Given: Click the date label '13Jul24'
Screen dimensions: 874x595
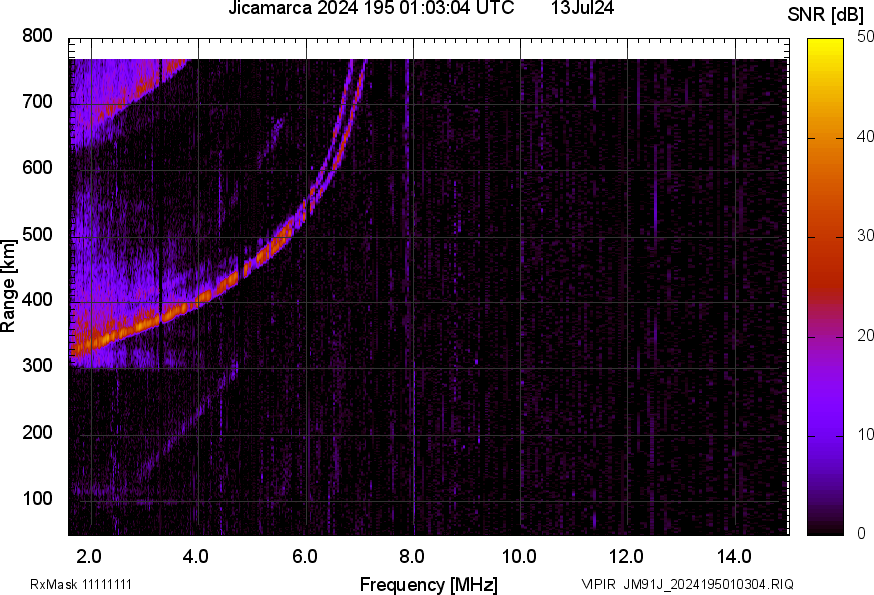Looking at the screenshot, I should [x=582, y=8].
